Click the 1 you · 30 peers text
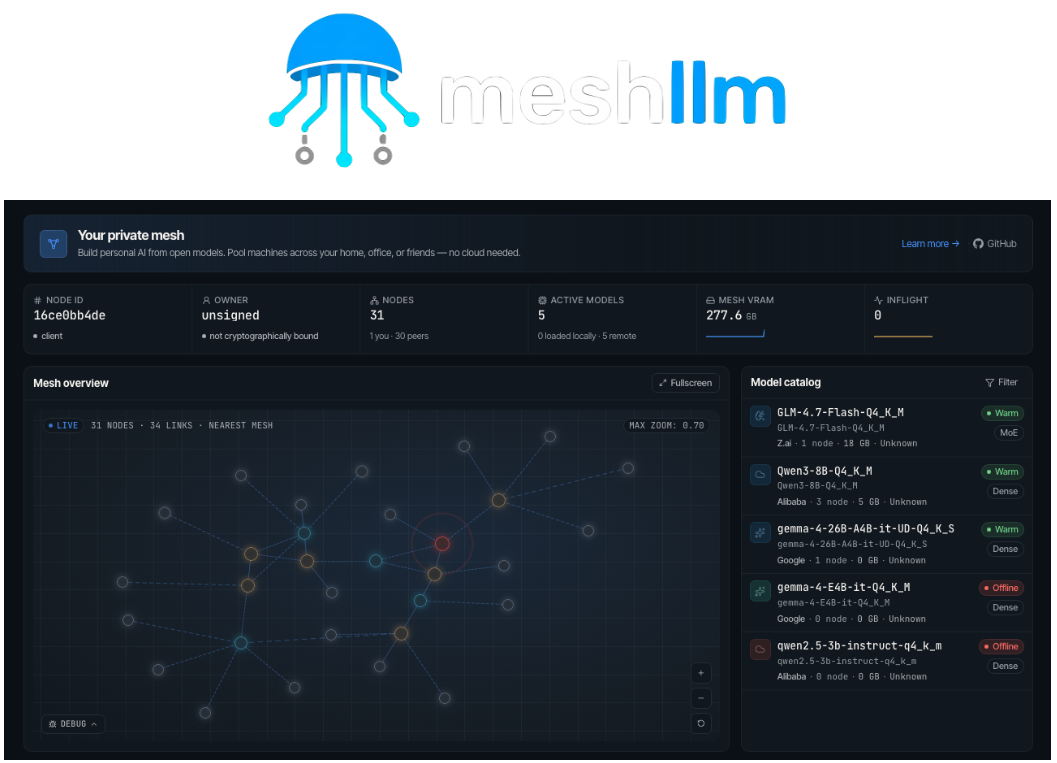1057x763 pixels. point(399,336)
